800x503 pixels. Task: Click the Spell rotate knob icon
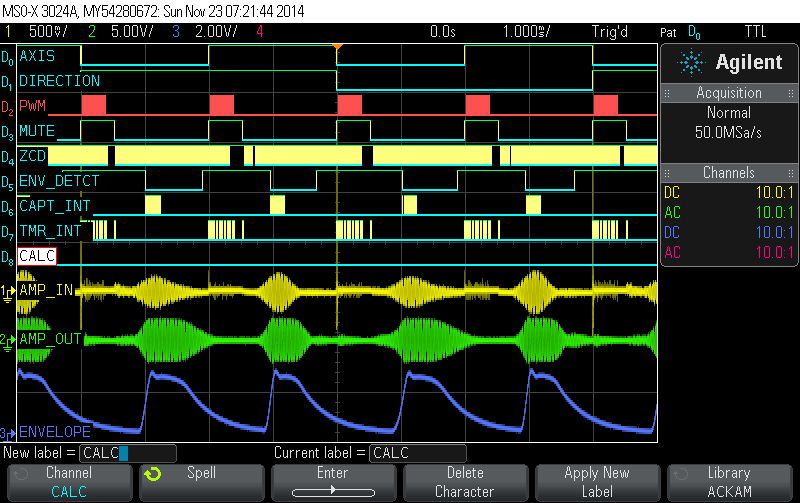153,474
